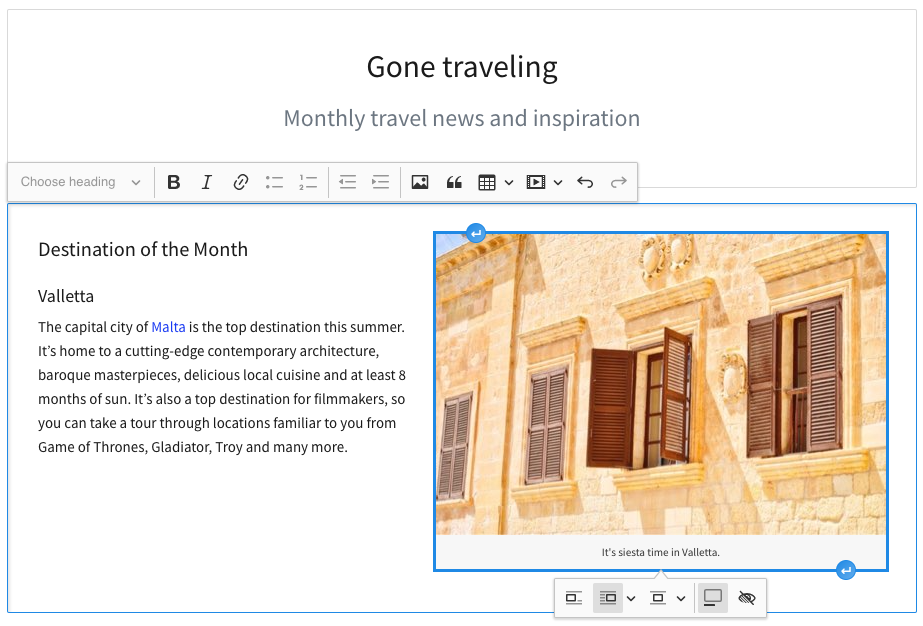This screenshot has height=626, width=923.
Task: Apply italic formatting
Action: point(207,182)
